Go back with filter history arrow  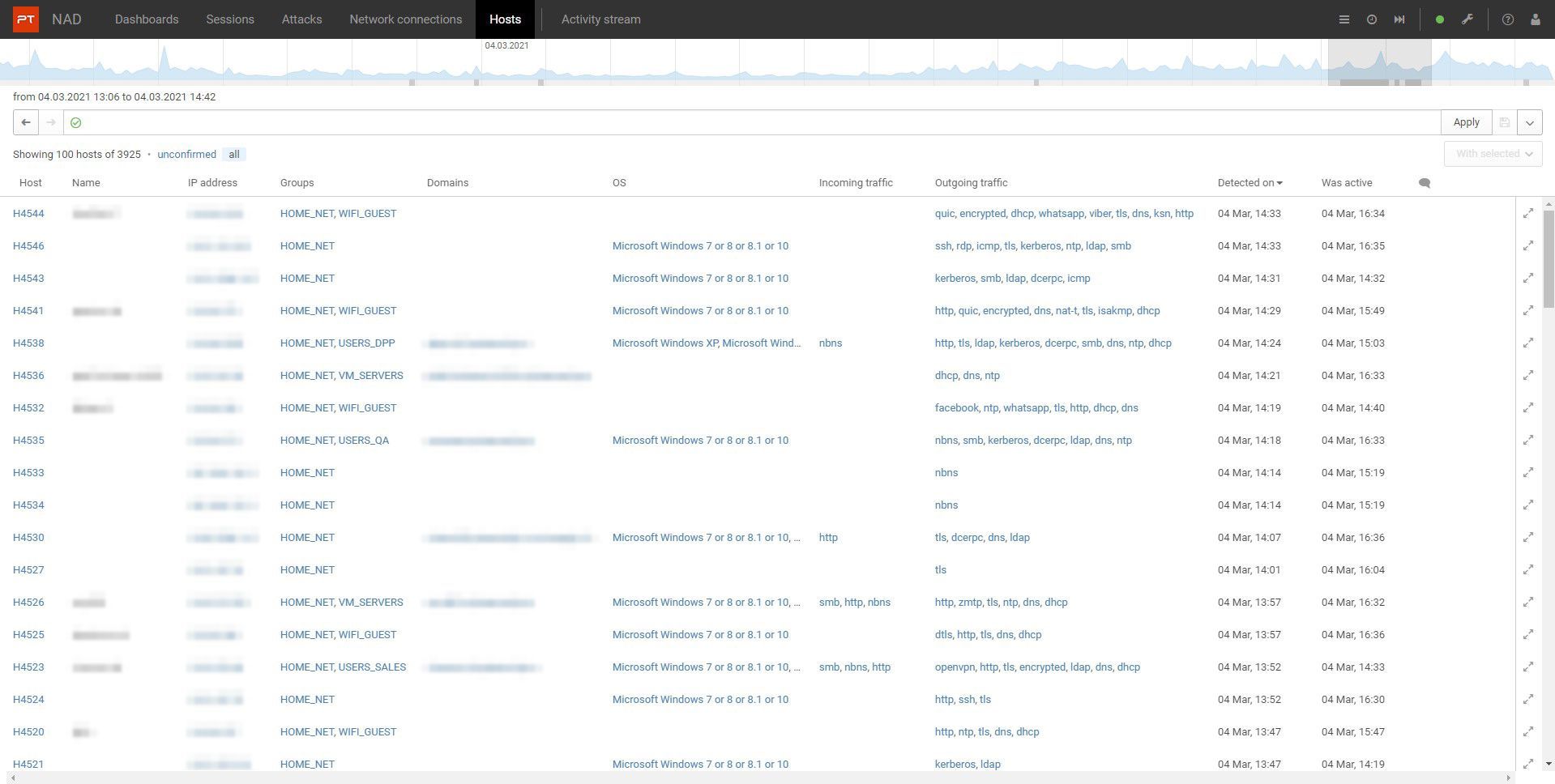pyautogui.click(x=26, y=122)
